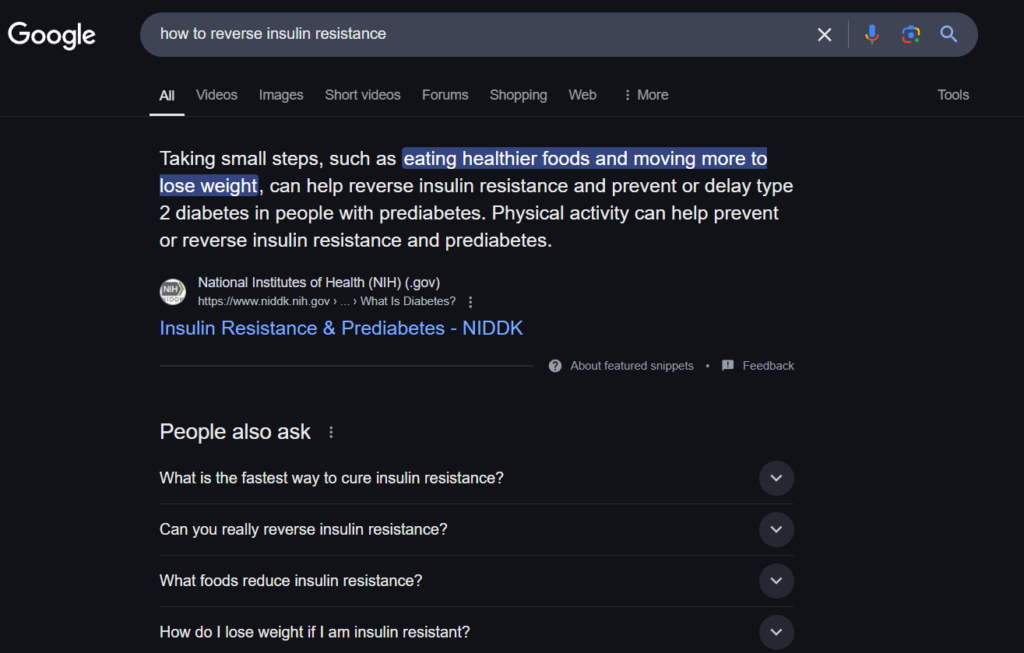Expand the question about losing weight while insulin resistant
The width and height of the screenshot is (1024, 653).
[776, 631]
